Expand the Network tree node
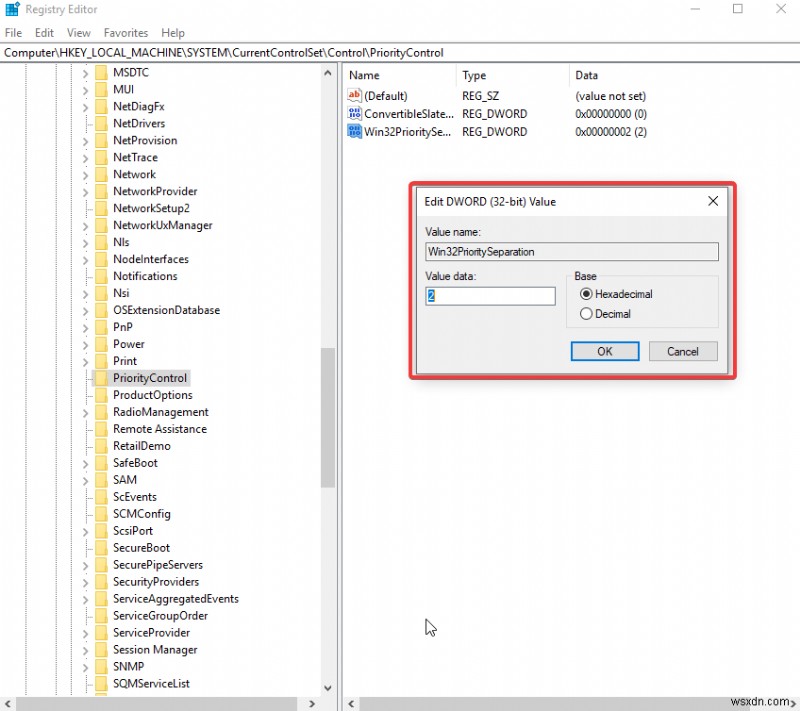 pyautogui.click(x=85, y=174)
